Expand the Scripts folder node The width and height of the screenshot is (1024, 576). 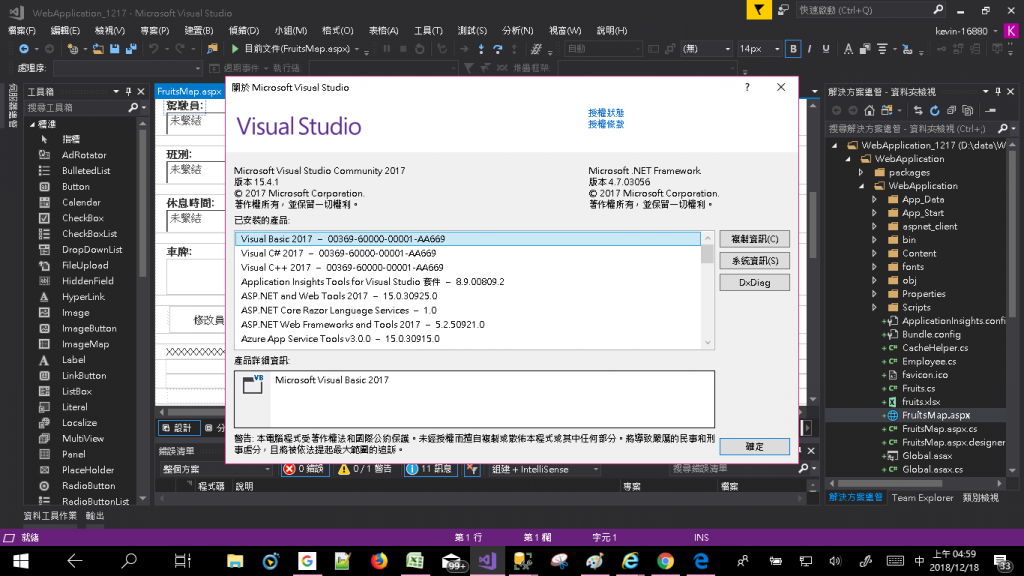pos(874,308)
